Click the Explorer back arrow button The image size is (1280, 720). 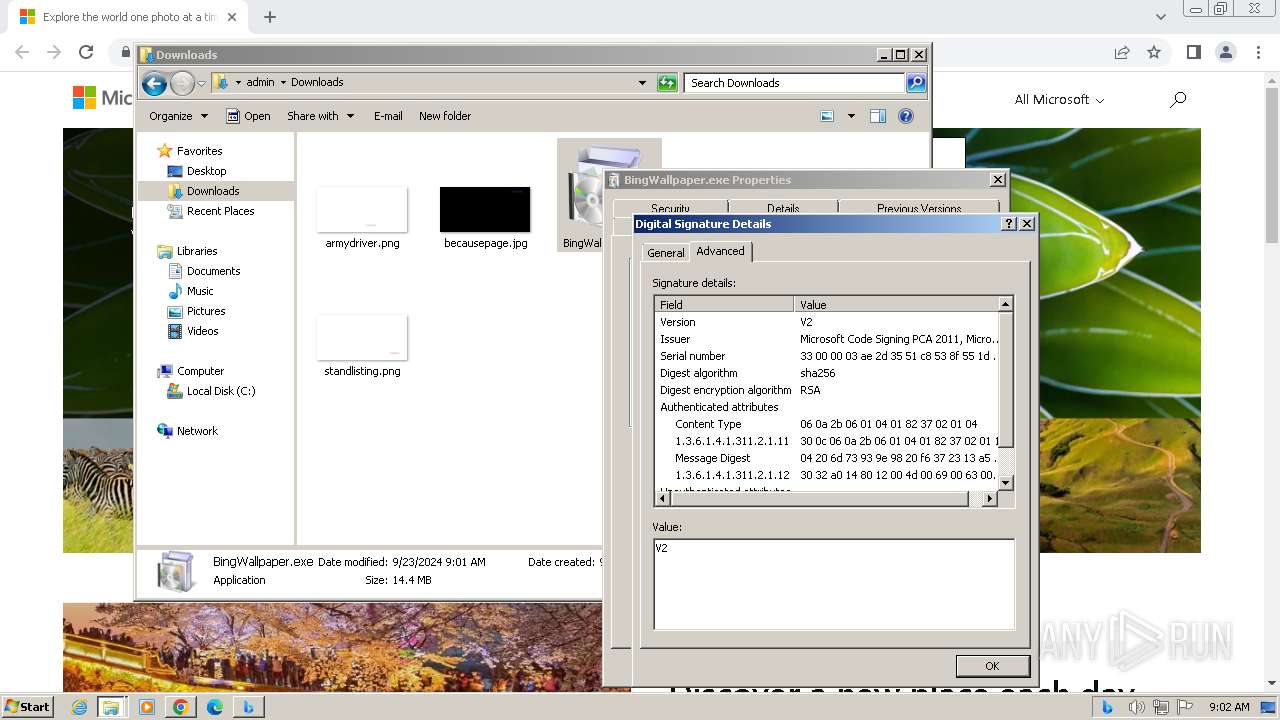click(154, 83)
